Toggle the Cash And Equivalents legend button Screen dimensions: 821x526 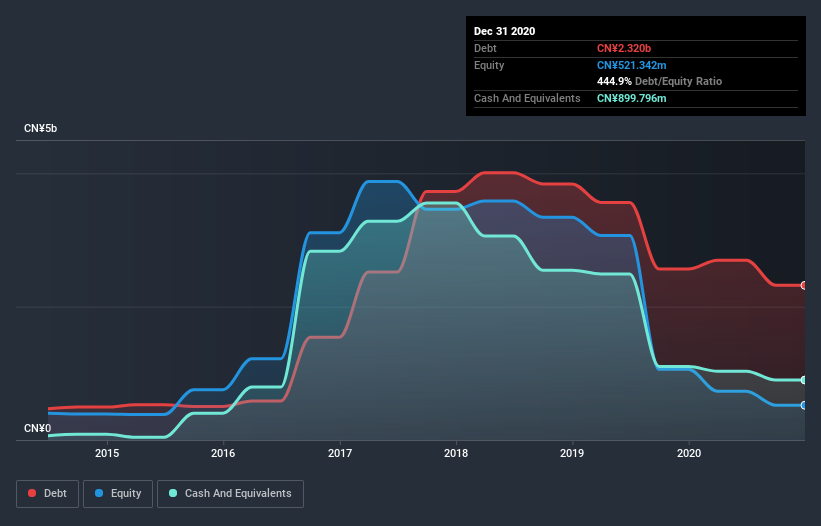pos(230,494)
